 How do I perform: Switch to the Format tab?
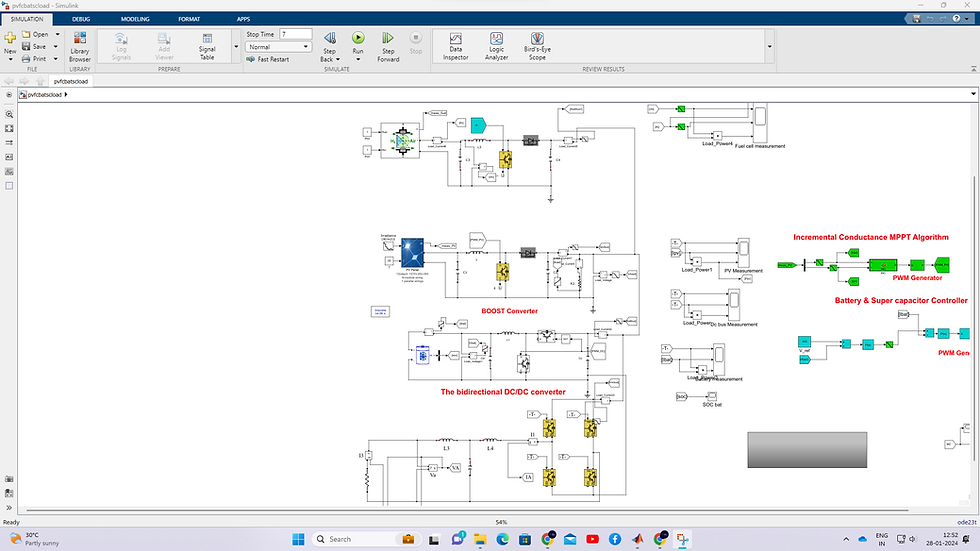pos(189,19)
